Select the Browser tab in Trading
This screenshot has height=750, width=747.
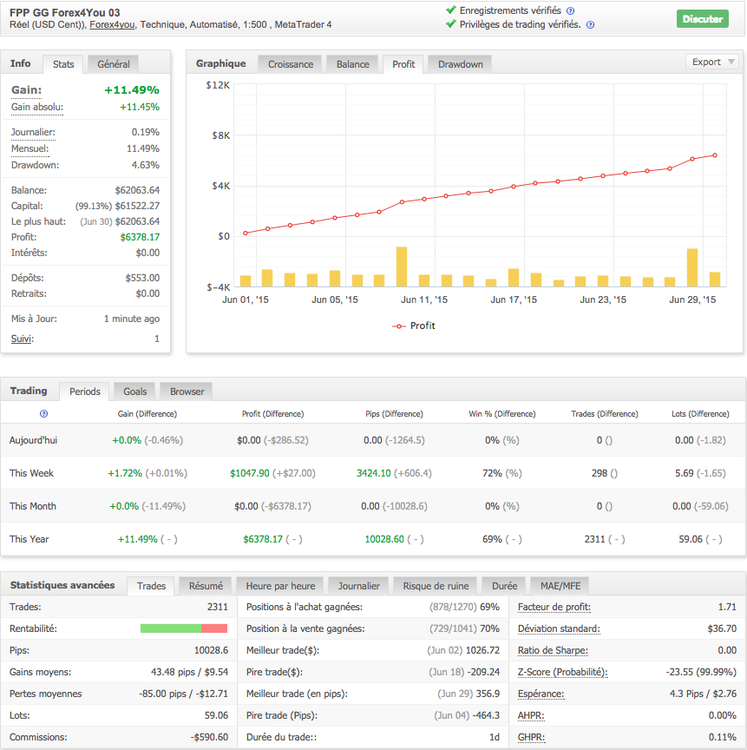pos(187,391)
